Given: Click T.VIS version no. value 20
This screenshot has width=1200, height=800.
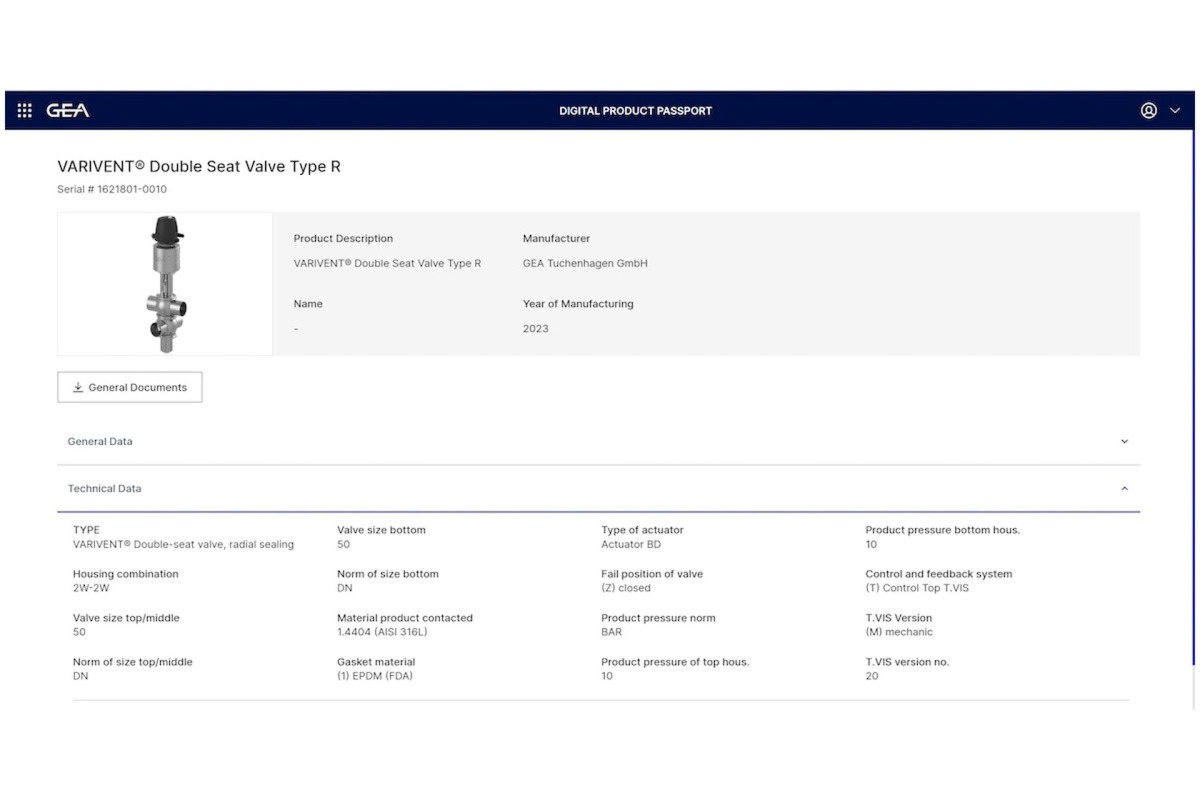Looking at the screenshot, I should click(x=872, y=676).
